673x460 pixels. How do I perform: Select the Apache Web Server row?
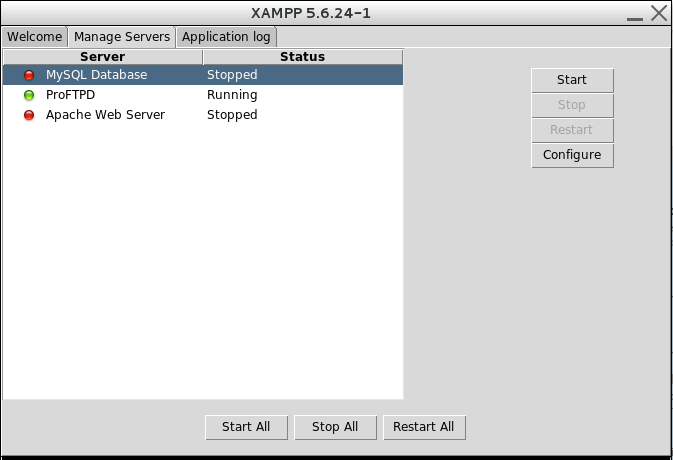pyautogui.click(x=203, y=115)
